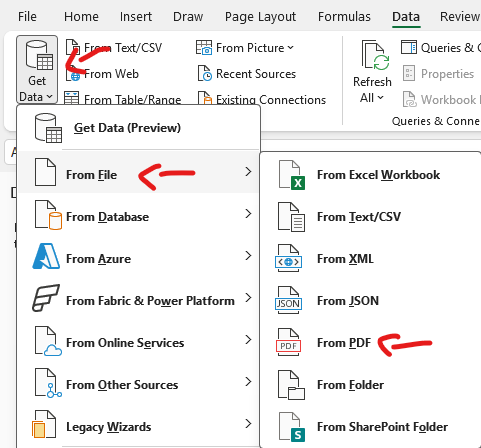Expand the From Online Services submenu arrow
The height and width of the screenshot is (448, 481).
tap(248, 340)
